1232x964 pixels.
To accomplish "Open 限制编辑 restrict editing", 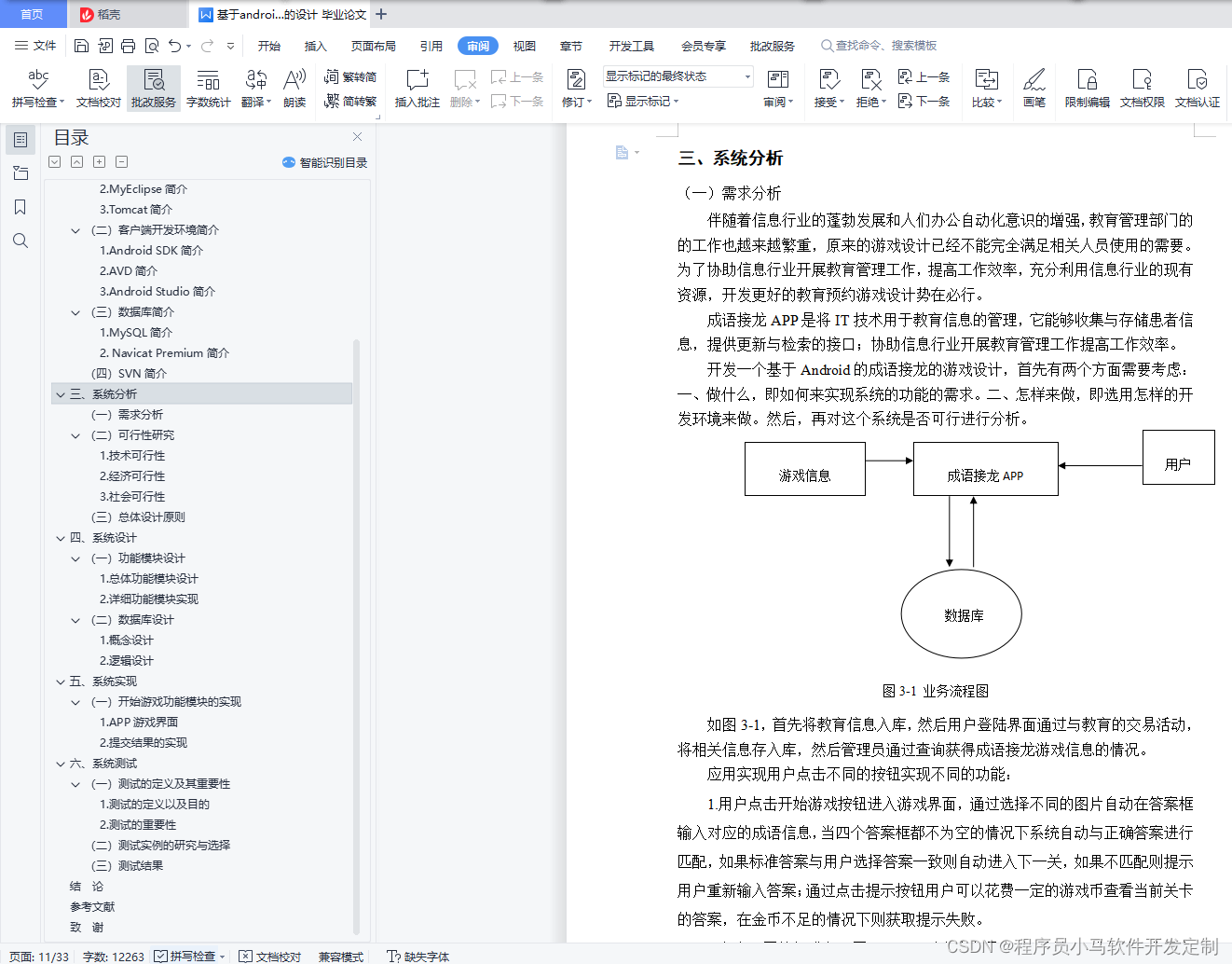I will [x=1088, y=89].
